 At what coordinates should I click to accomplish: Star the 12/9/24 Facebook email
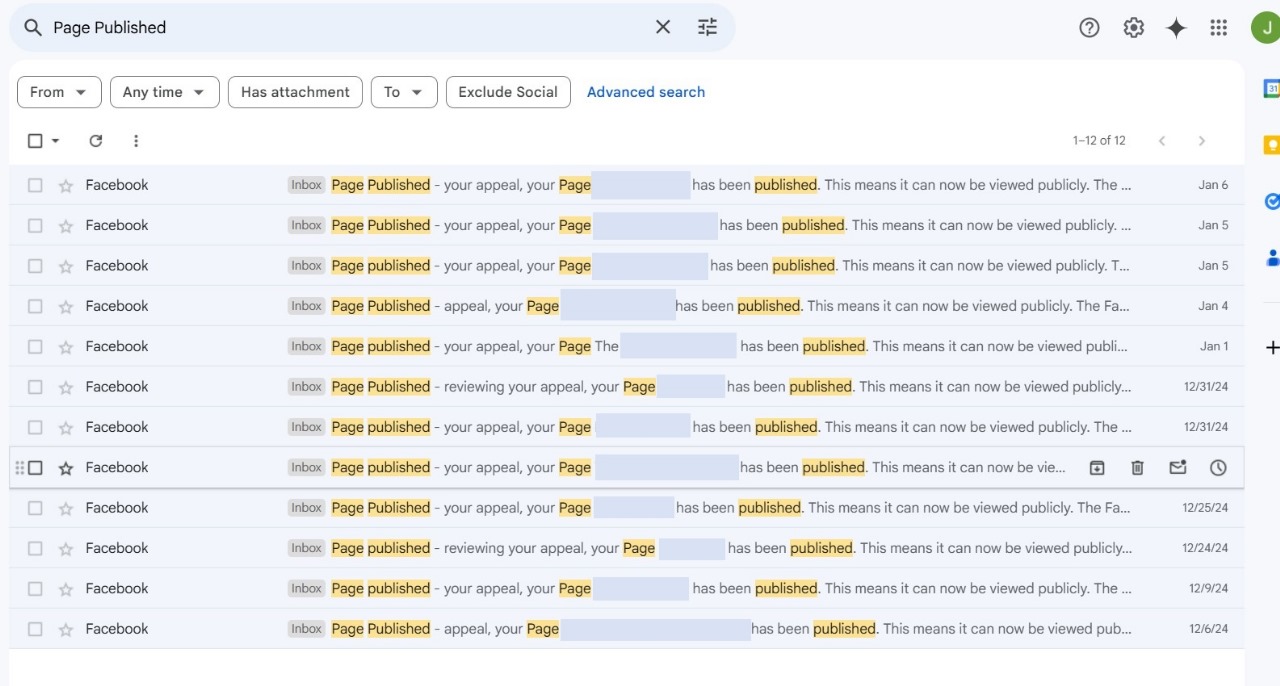click(66, 589)
